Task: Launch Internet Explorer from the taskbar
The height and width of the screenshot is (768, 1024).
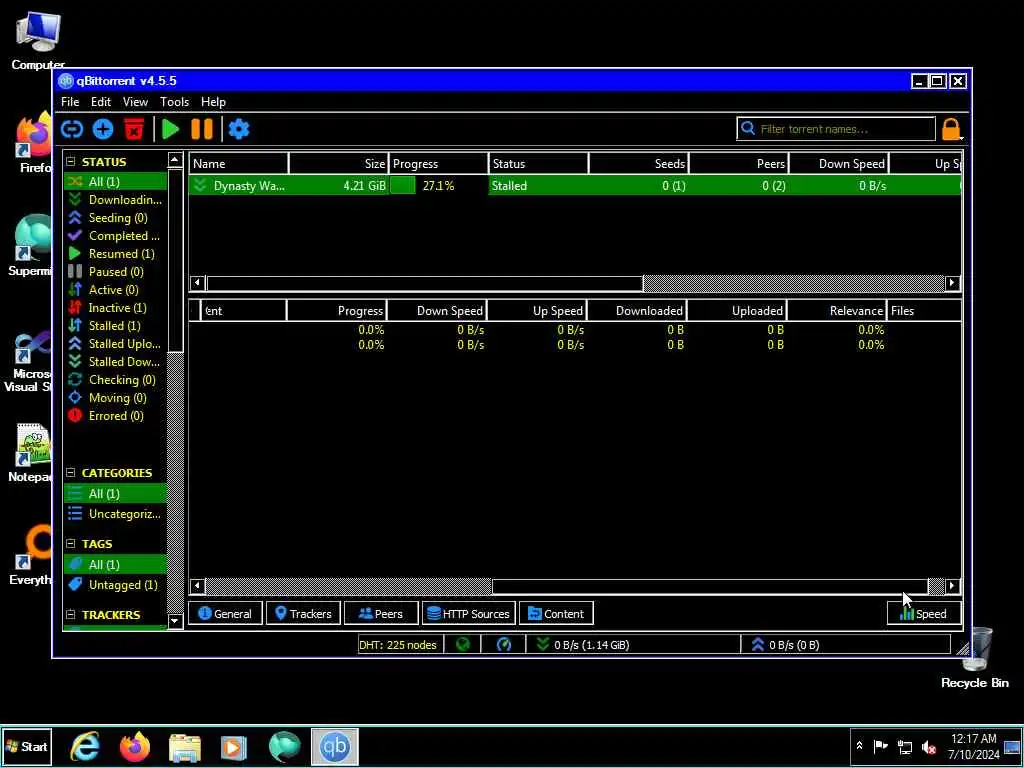Action: click(x=85, y=746)
